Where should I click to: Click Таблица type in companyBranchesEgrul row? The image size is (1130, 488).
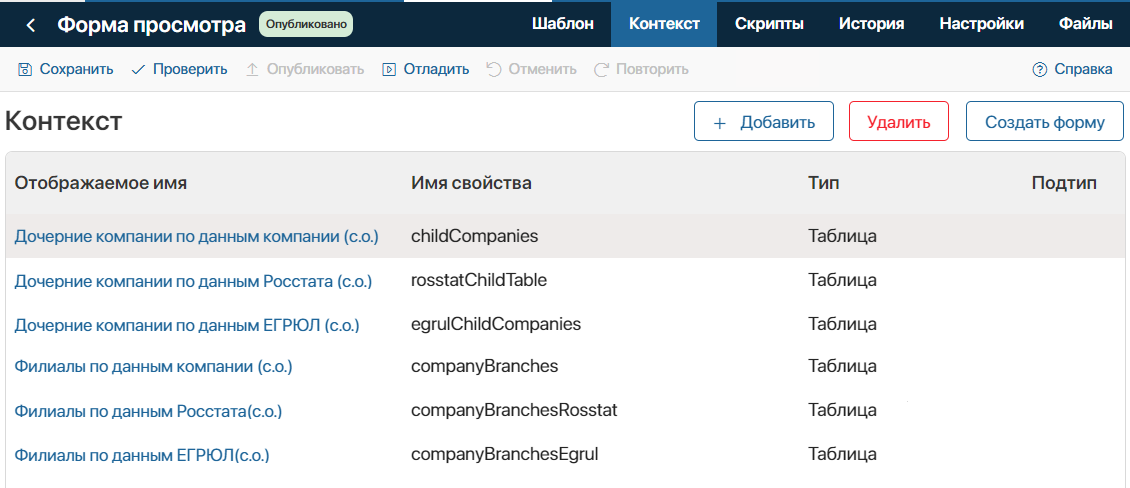[x=842, y=455]
